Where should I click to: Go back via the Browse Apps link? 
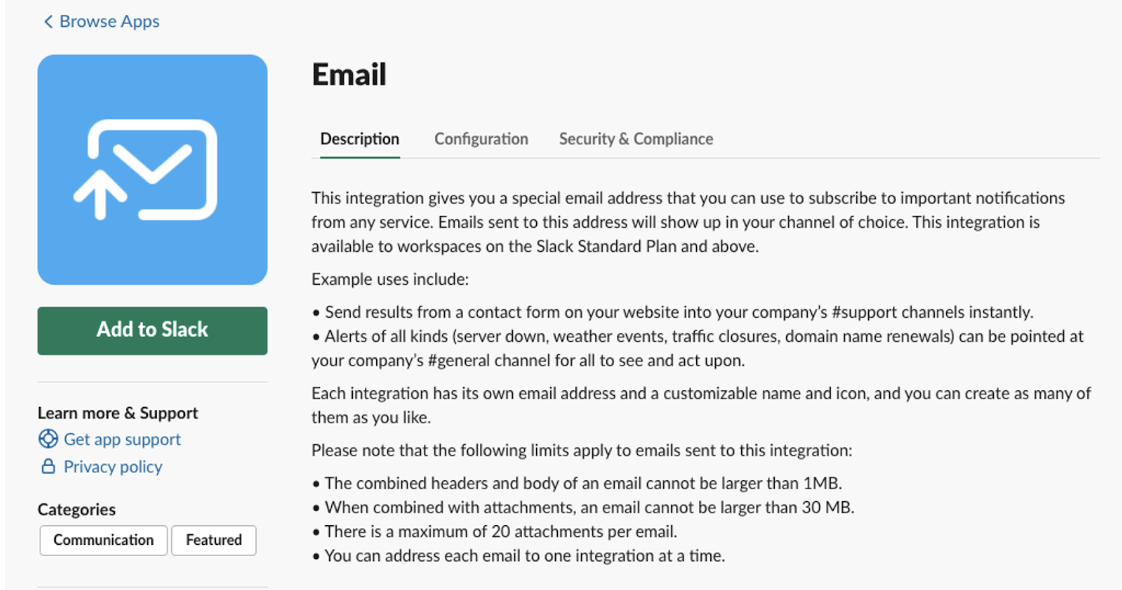(109, 22)
